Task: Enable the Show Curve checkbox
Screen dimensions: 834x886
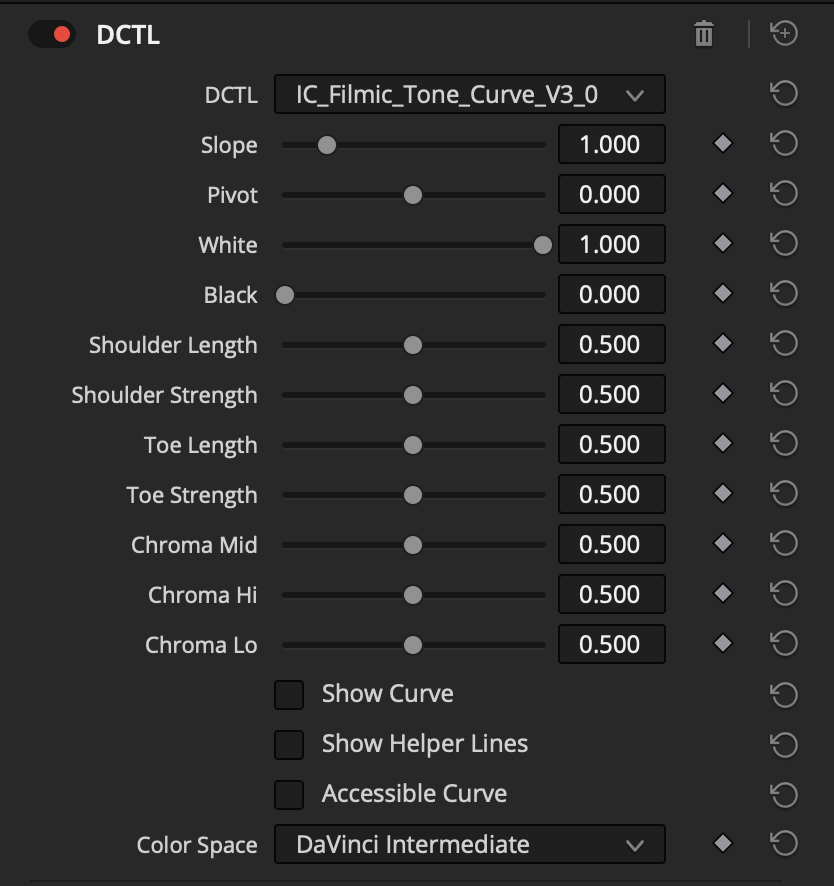Action: [x=289, y=693]
